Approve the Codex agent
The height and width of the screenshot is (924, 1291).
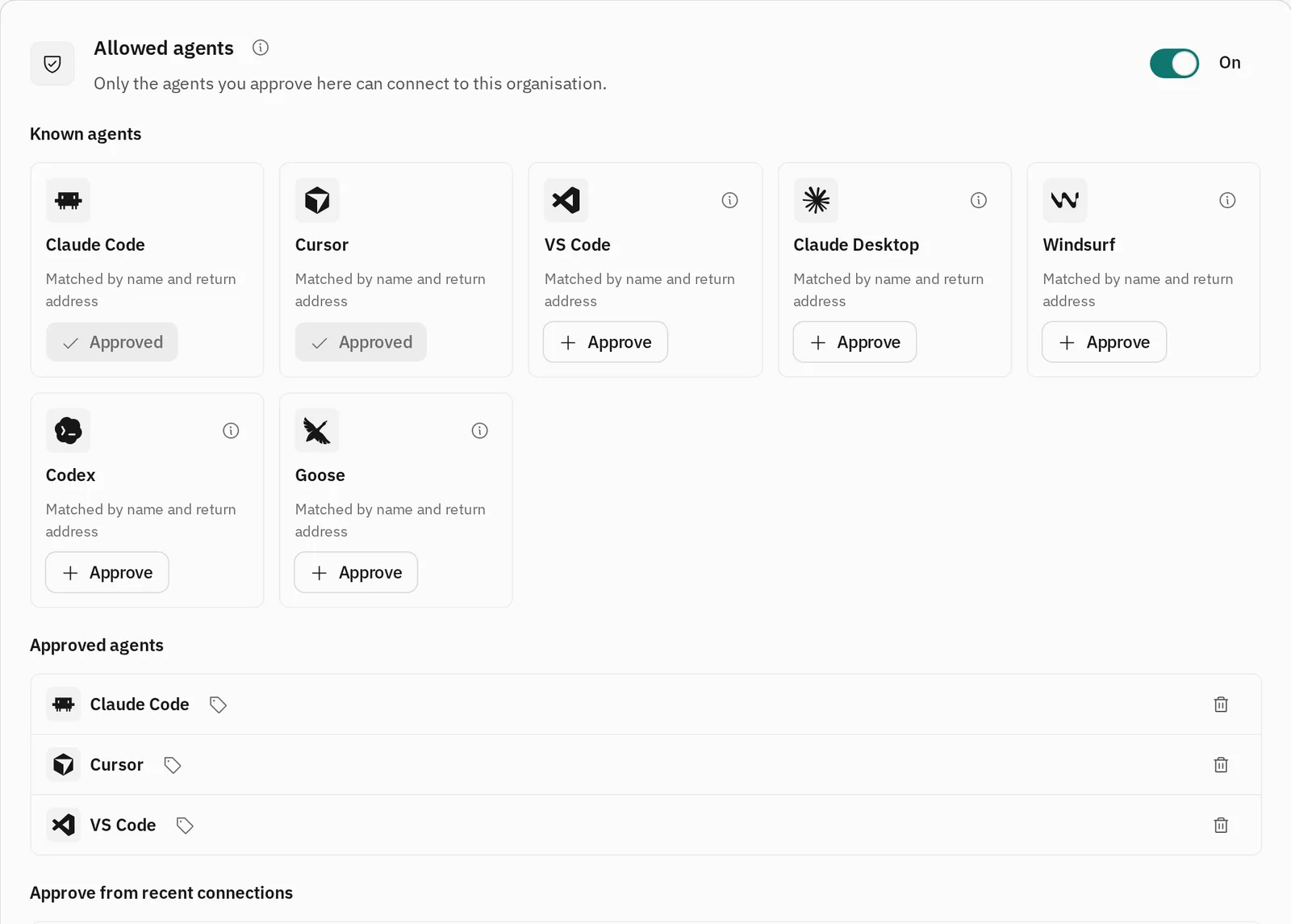pyautogui.click(x=107, y=573)
